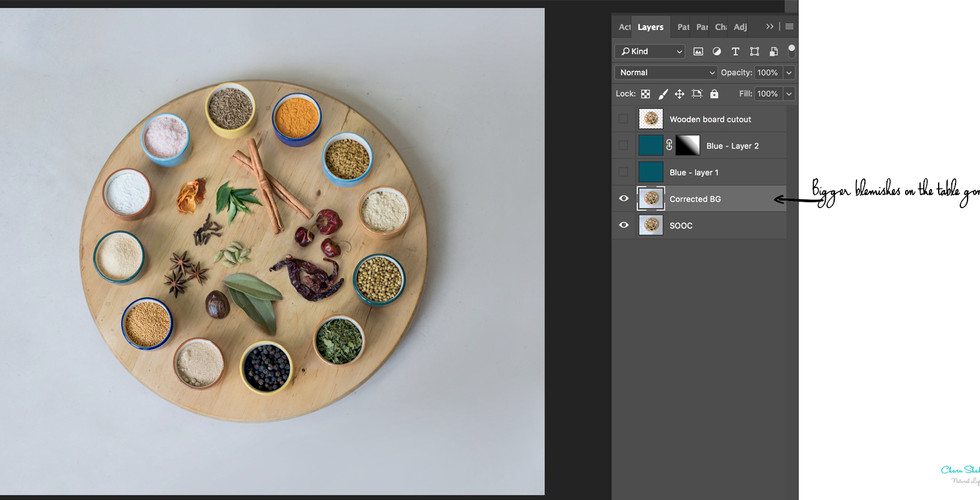
Task: Switch to the Adjustments tab
Action: 740,27
